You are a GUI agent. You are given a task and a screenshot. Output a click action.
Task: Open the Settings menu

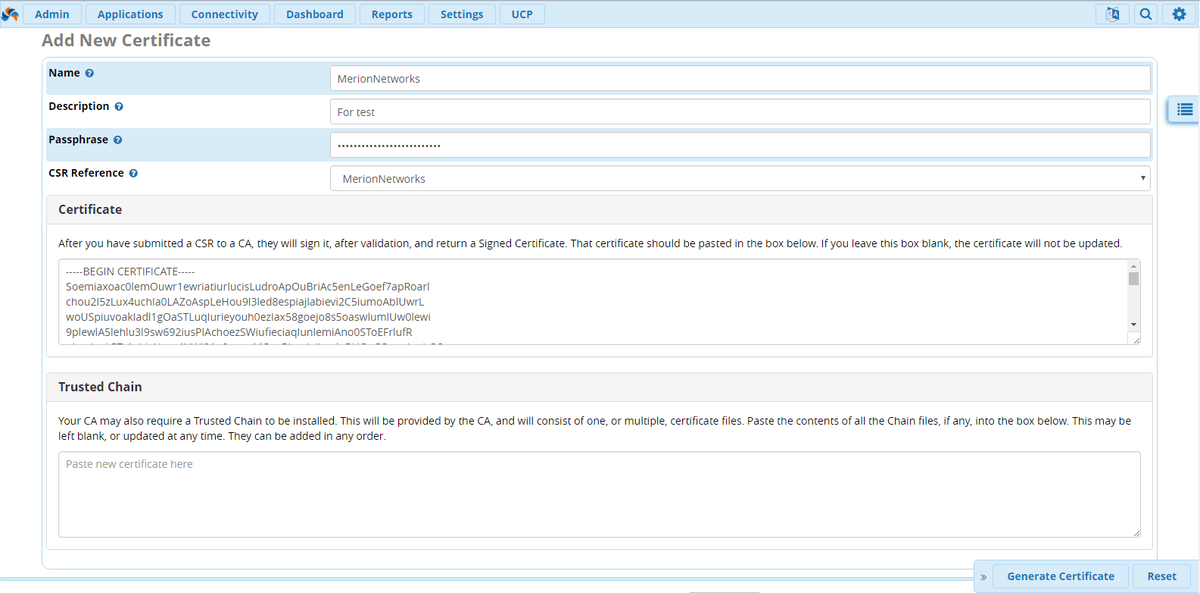coord(462,14)
